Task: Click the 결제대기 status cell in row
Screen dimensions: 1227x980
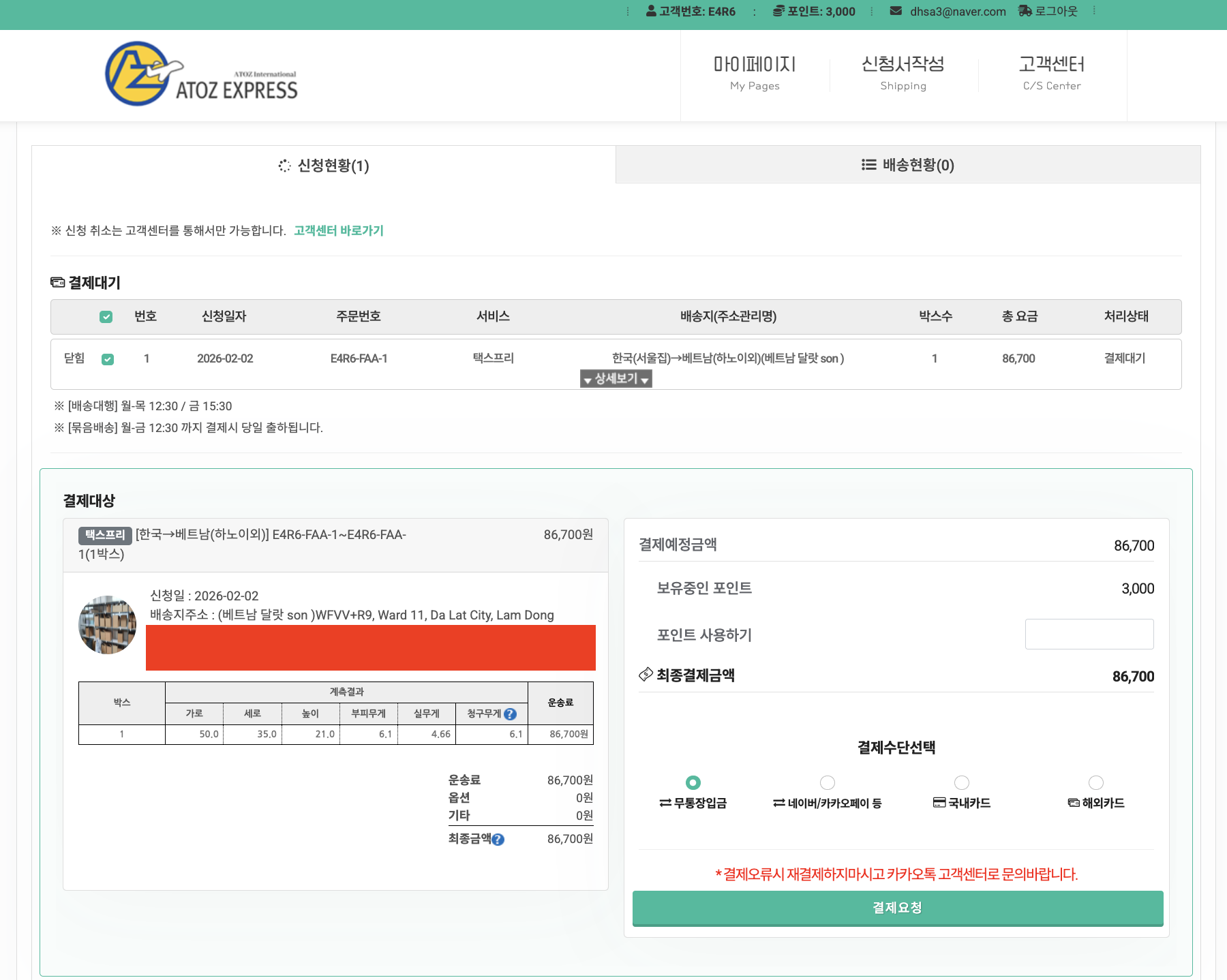Action: (1125, 358)
